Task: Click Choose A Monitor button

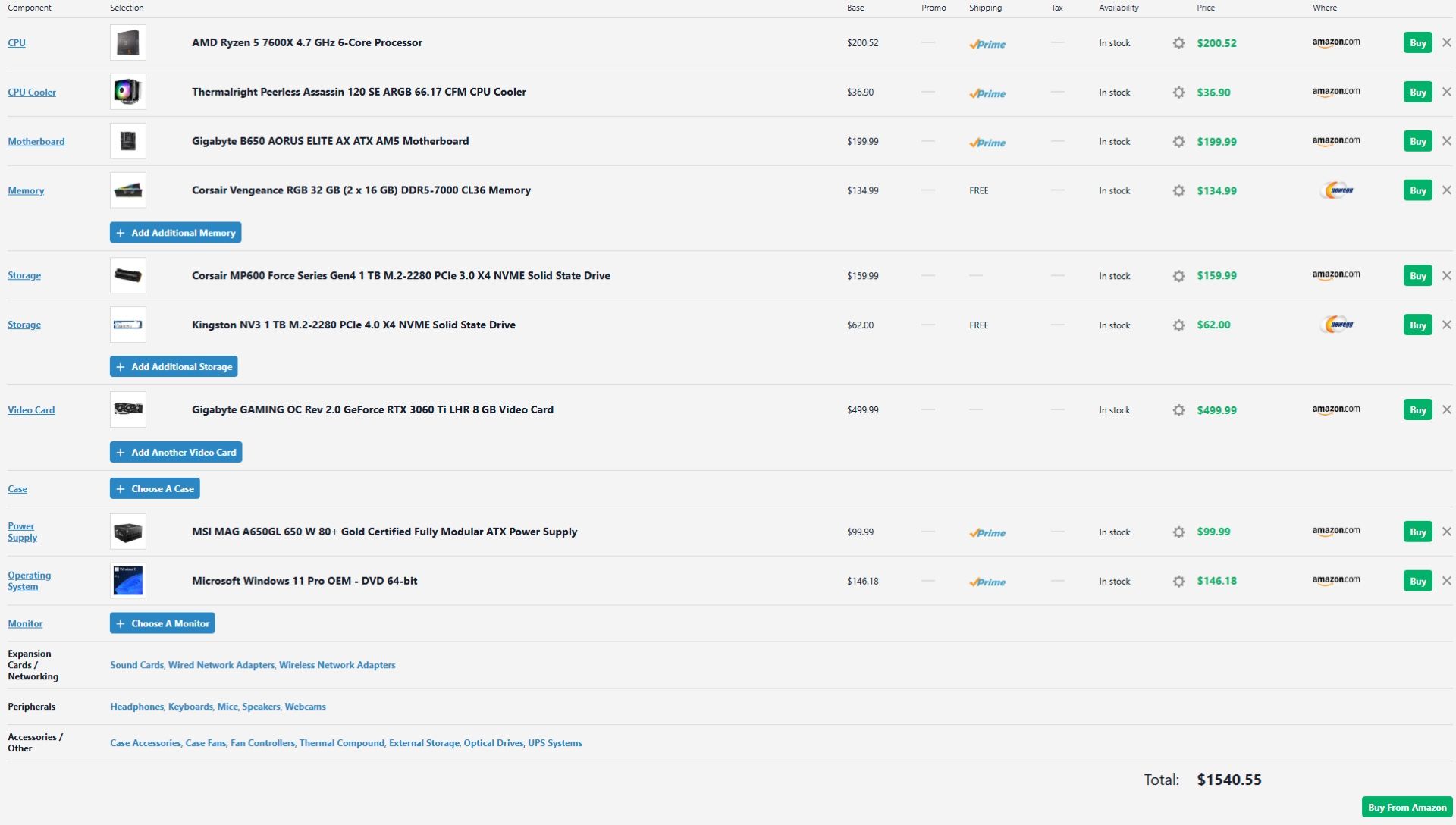Action: coord(162,623)
